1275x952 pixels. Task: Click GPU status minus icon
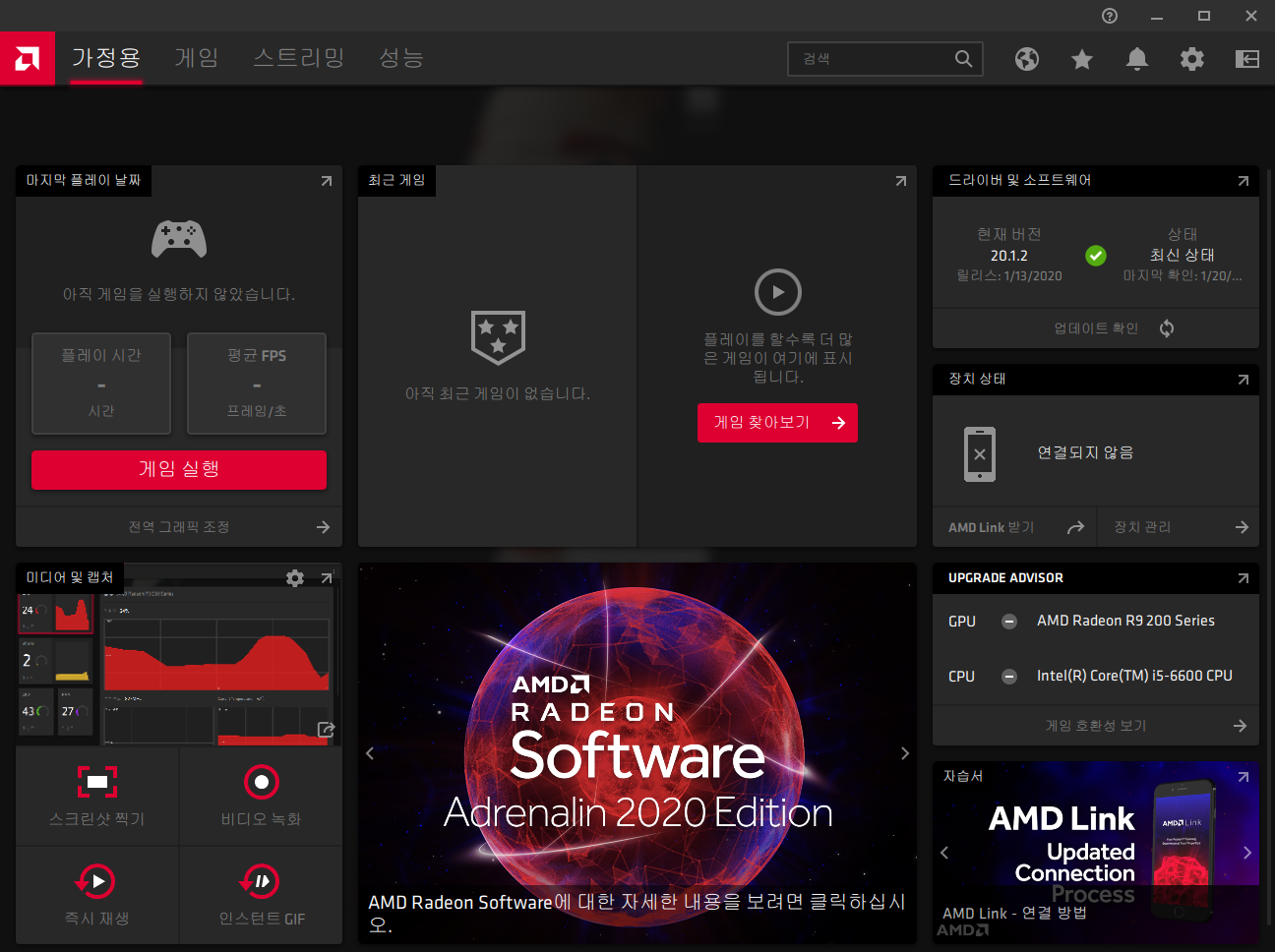[x=1009, y=622]
